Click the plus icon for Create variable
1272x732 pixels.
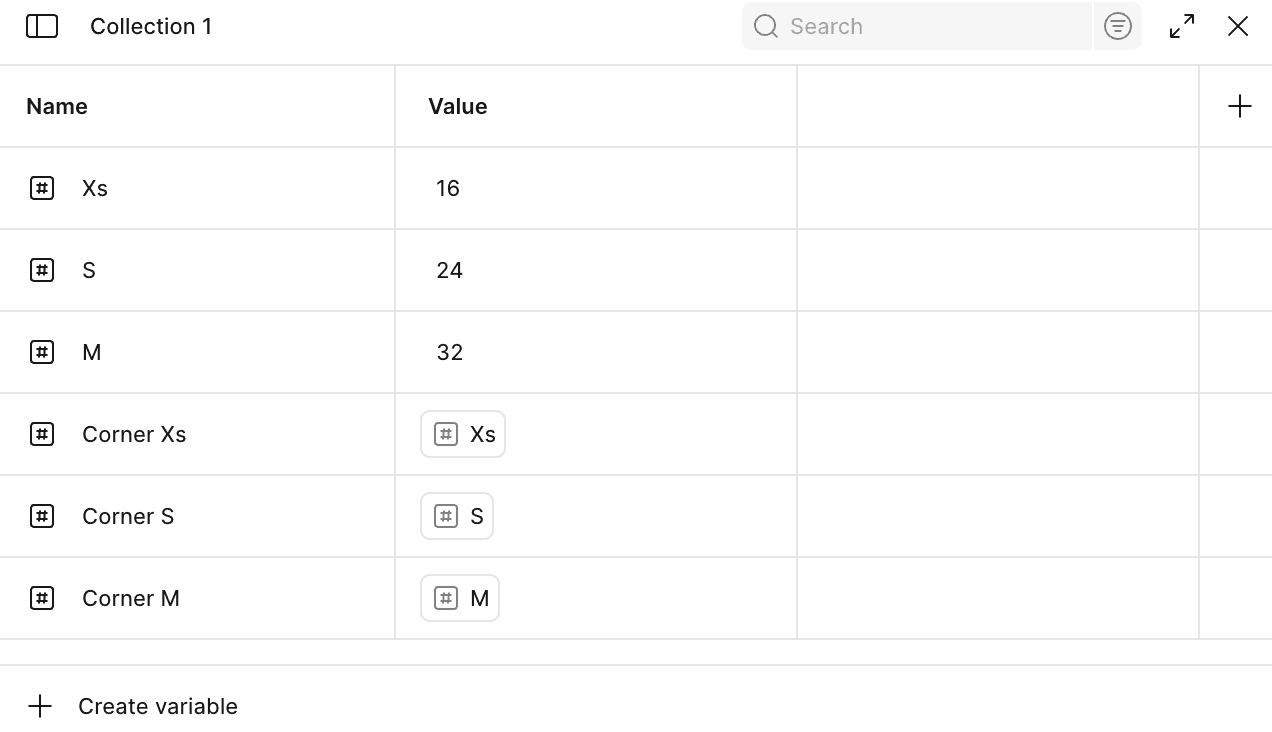click(x=40, y=706)
